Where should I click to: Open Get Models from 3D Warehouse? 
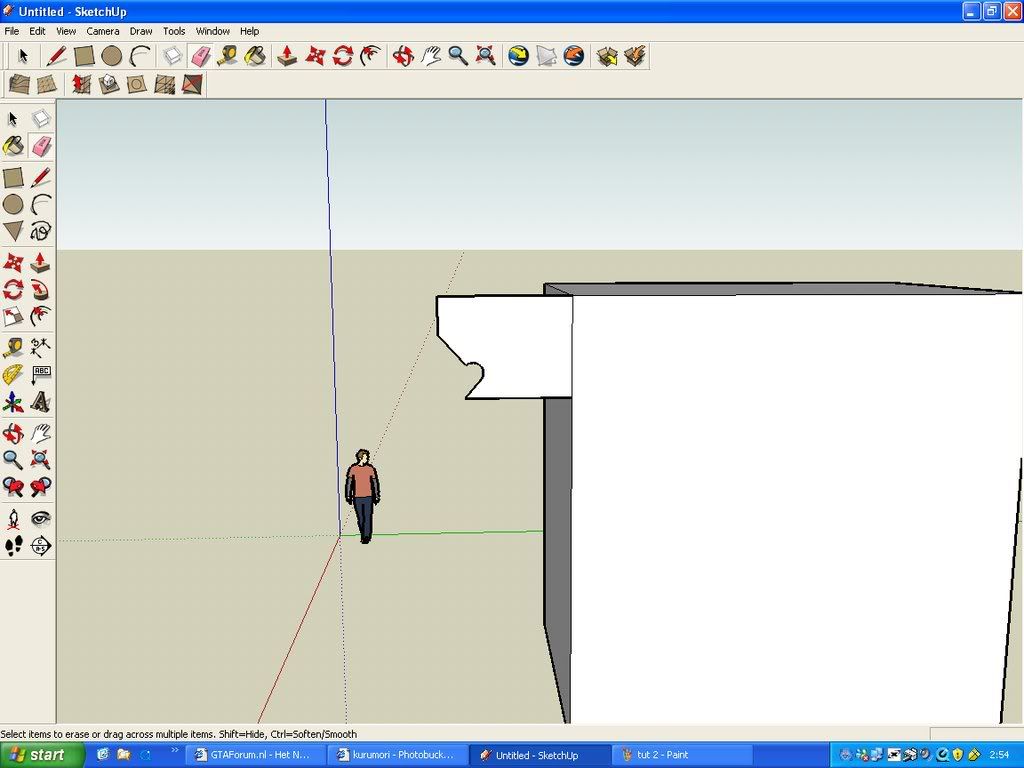pos(607,56)
